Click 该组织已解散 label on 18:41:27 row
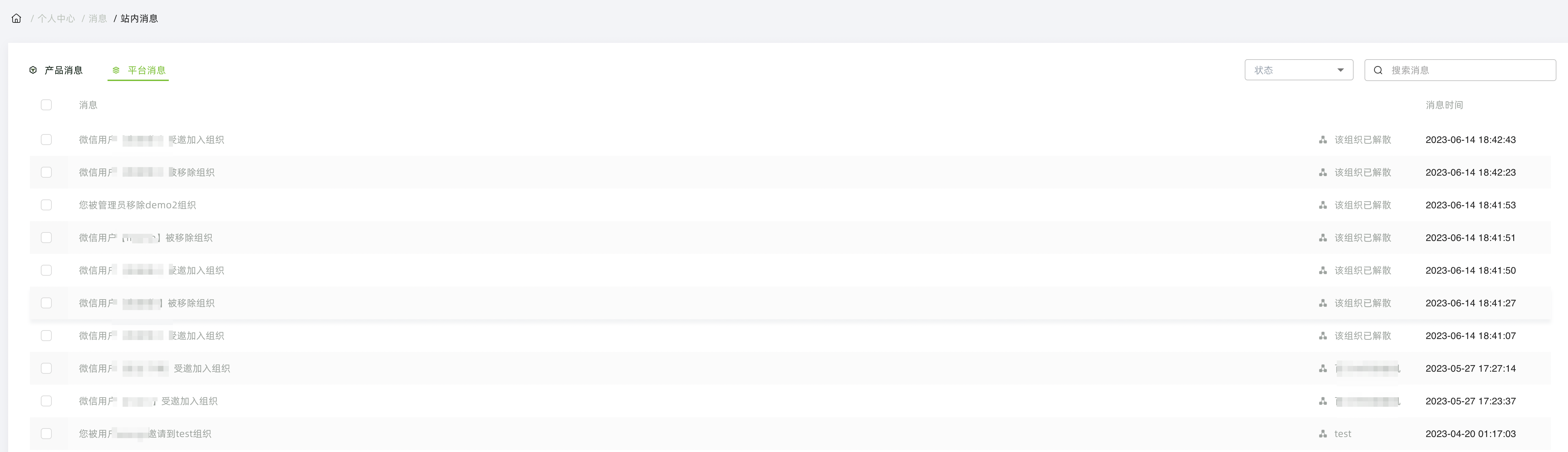This screenshot has width=1568, height=452. click(1363, 303)
